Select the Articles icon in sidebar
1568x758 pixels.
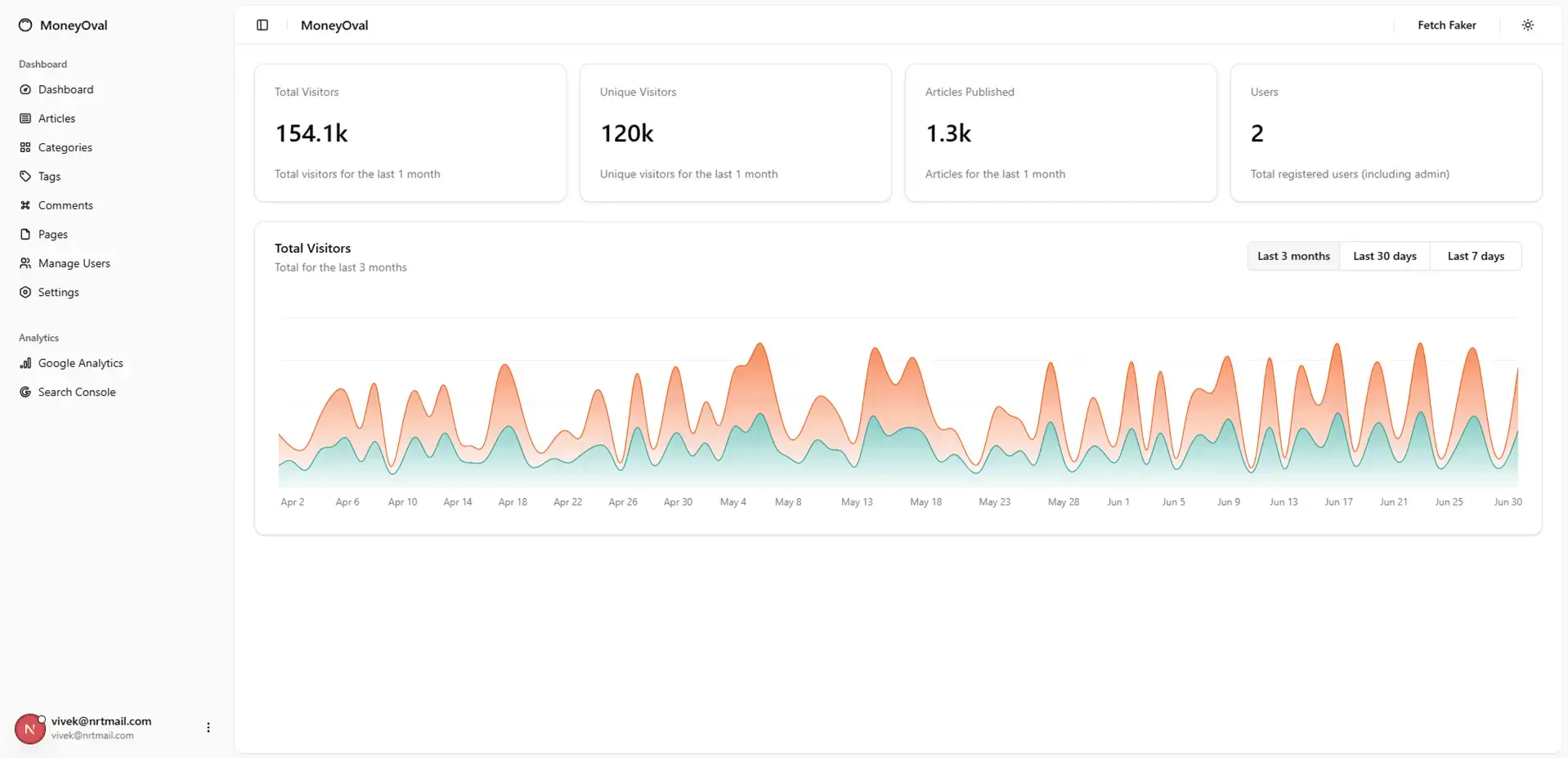point(25,118)
